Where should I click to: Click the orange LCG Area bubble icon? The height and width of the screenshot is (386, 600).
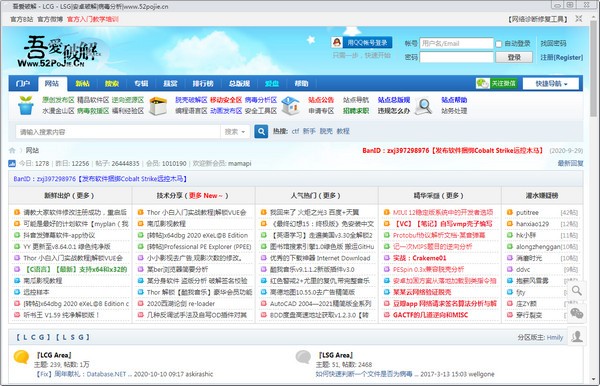click(21, 357)
